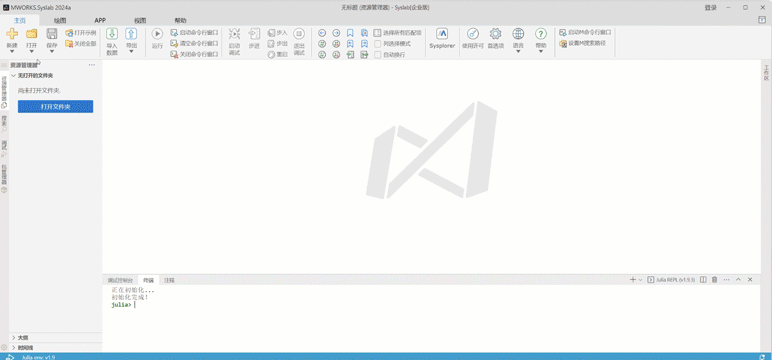The height and width of the screenshot is (360, 772).
Task: Click the 导入数据 import icon
Action: coord(112,33)
